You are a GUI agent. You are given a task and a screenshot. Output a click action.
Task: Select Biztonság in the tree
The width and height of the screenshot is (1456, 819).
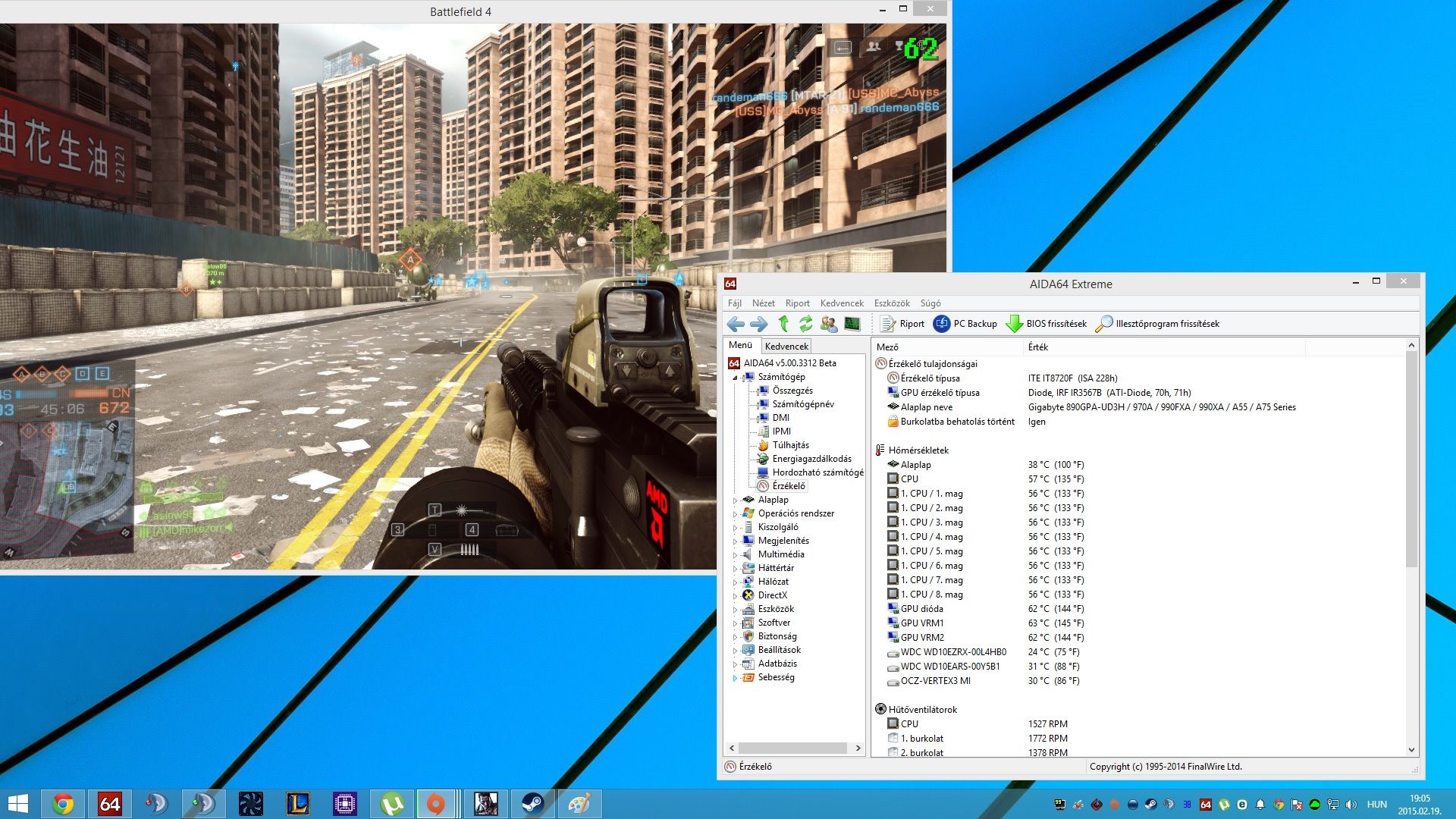[x=777, y=636]
